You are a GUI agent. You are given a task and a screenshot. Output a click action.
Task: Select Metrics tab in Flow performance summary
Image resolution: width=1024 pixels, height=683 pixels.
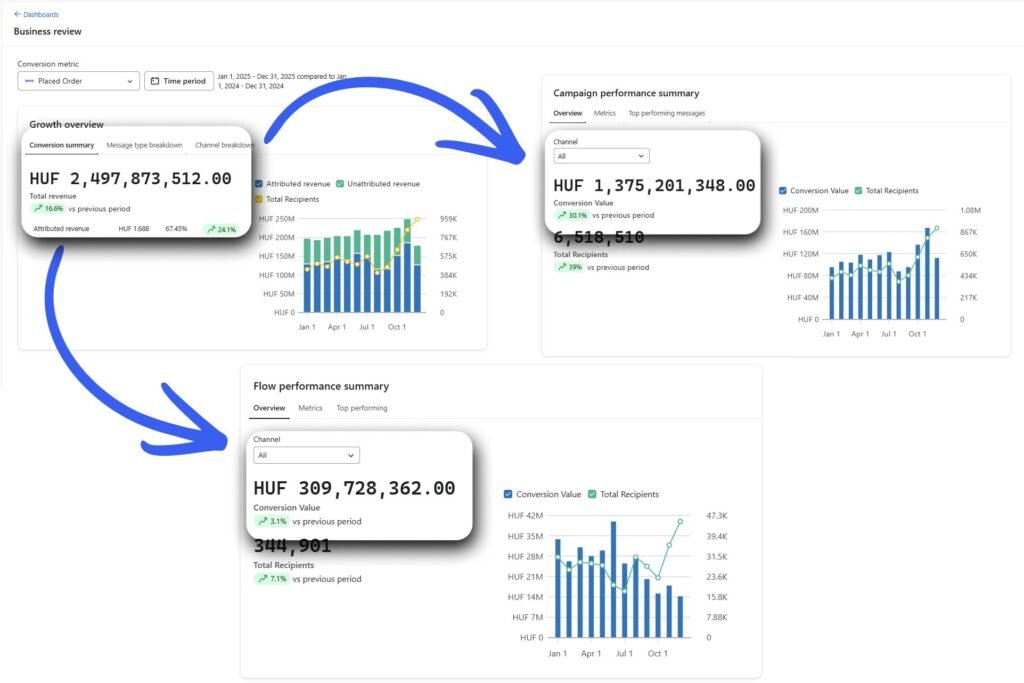(x=310, y=408)
